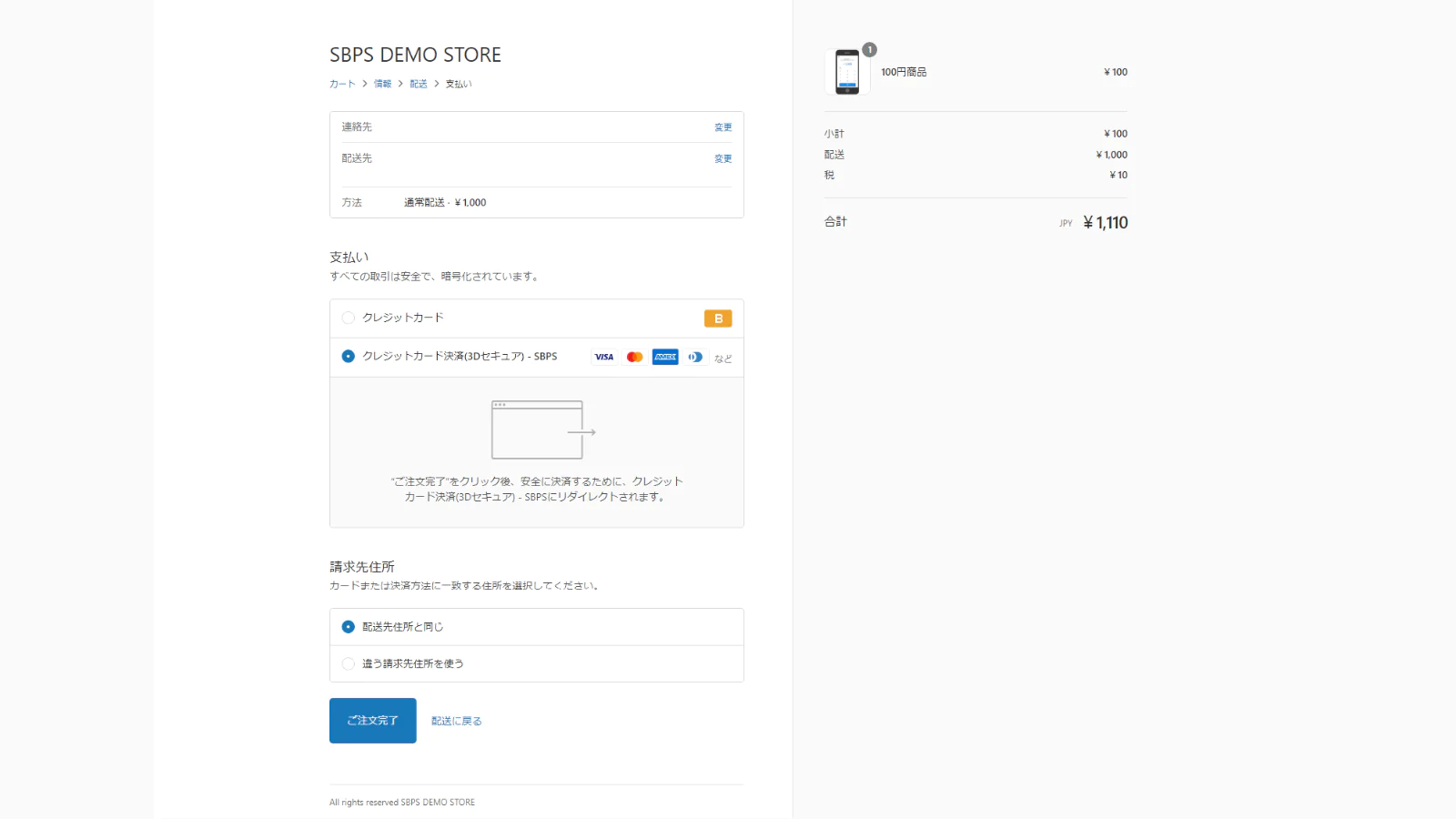Click the Mastercard logo
This screenshot has width=1456, height=819.
pyautogui.click(x=635, y=357)
